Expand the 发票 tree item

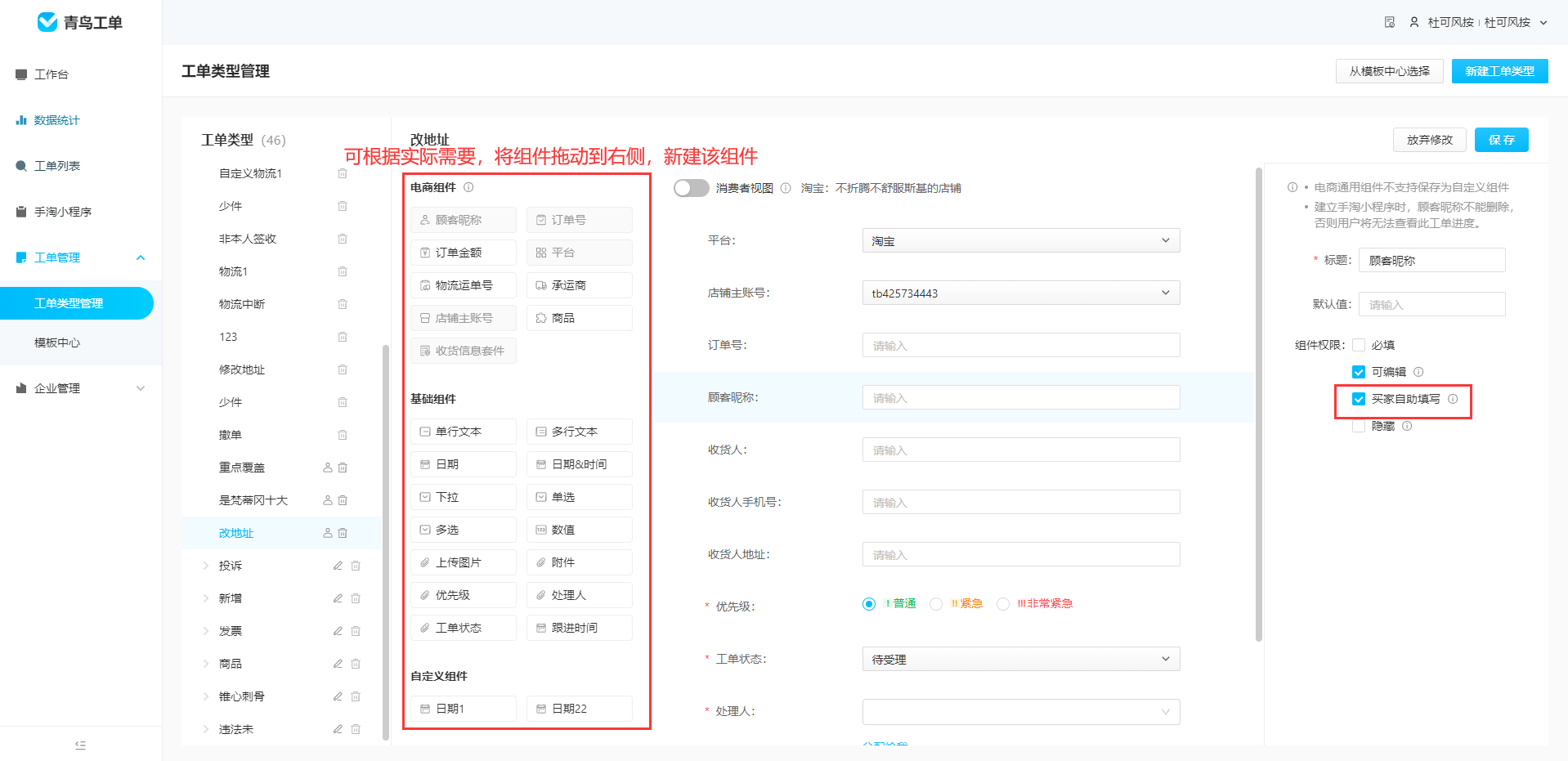point(206,631)
